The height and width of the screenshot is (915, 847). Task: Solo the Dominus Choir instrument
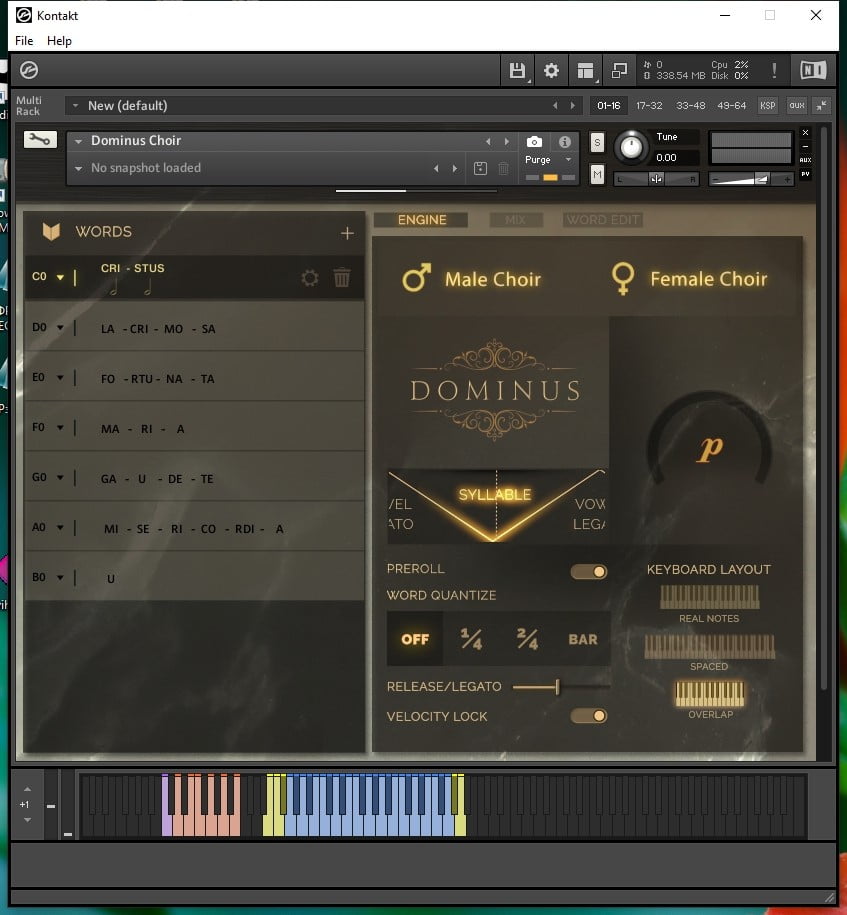coord(597,142)
